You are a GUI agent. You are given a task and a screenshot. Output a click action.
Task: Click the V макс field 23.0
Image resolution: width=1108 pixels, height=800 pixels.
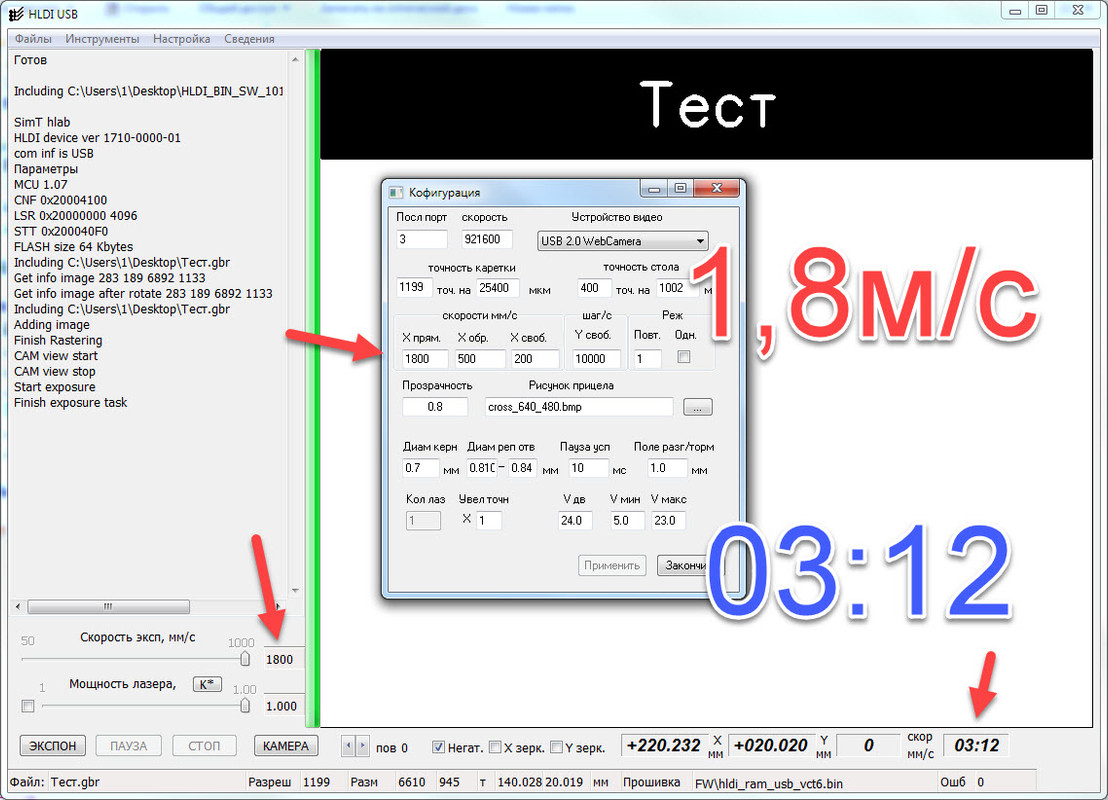pyautogui.click(x=668, y=521)
